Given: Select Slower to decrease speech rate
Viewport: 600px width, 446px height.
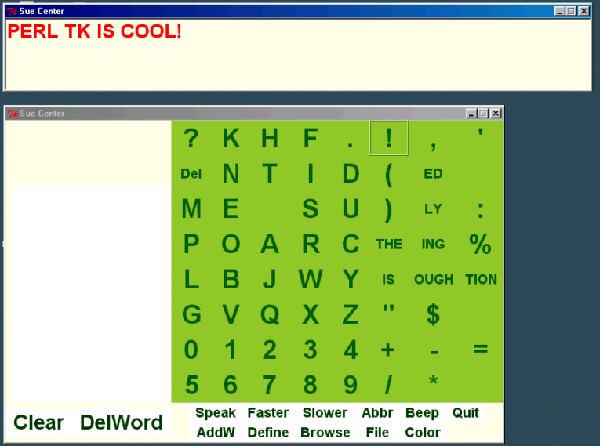Looking at the screenshot, I should (325, 413).
